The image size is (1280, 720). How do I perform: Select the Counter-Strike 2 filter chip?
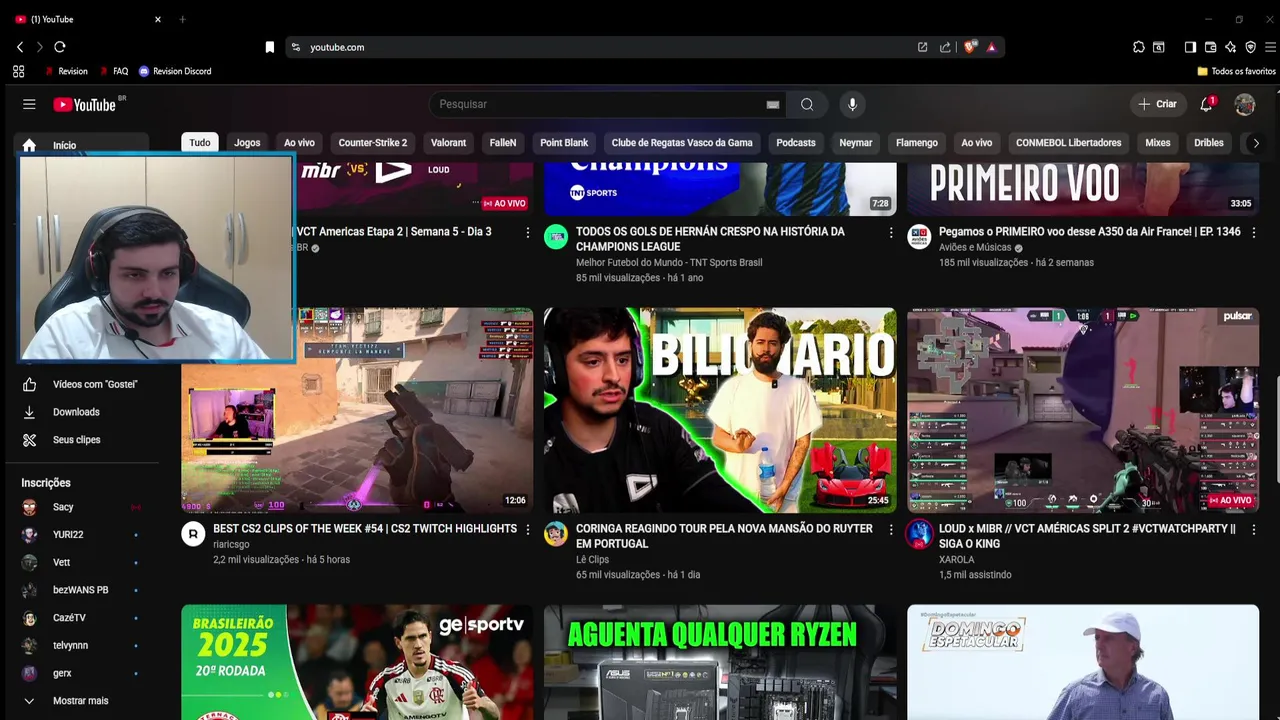(x=373, y=143)
